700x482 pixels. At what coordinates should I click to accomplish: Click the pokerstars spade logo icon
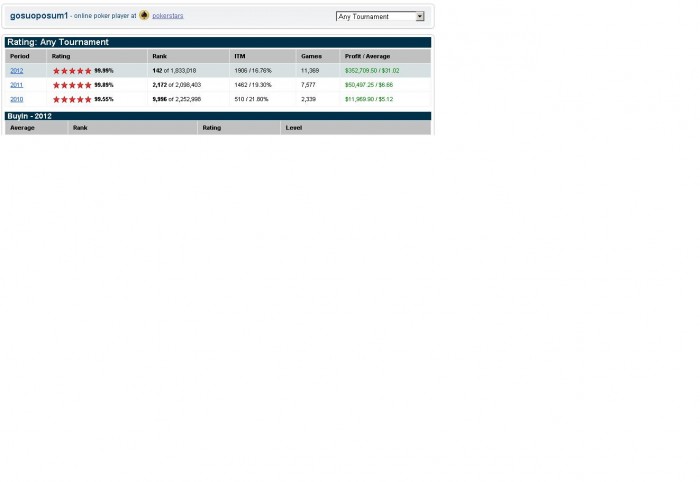[x=144, y=15]
